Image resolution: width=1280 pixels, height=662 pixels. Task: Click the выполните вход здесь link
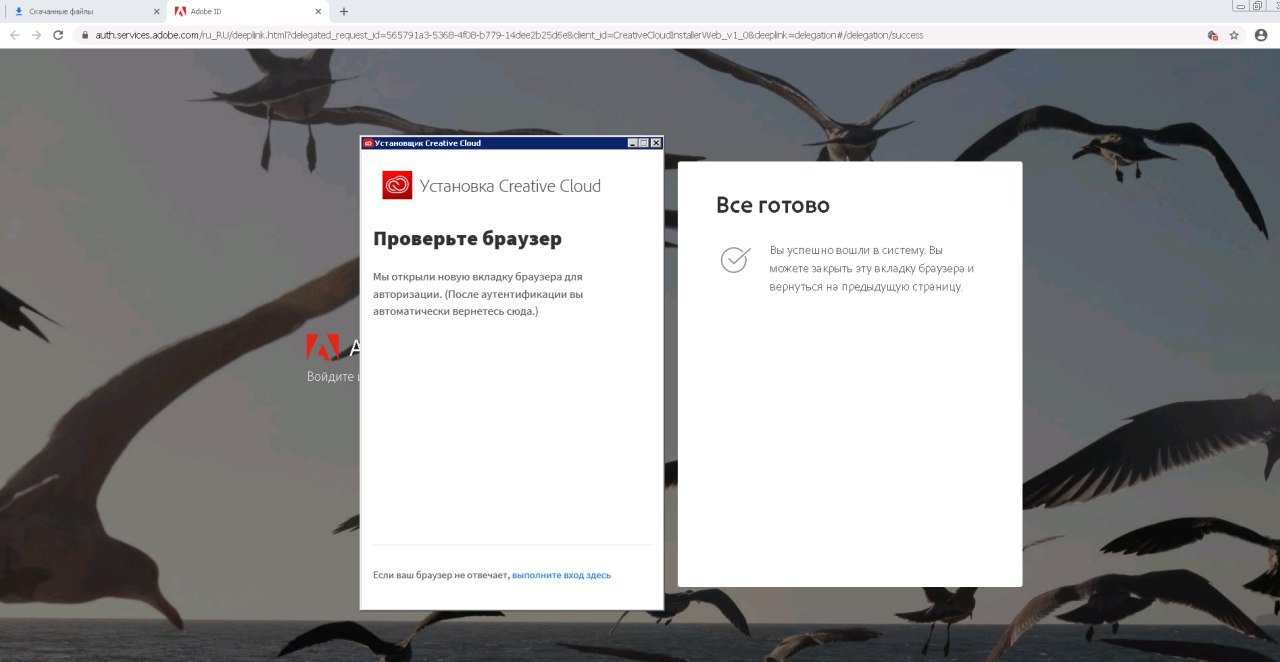click(561, 575)
